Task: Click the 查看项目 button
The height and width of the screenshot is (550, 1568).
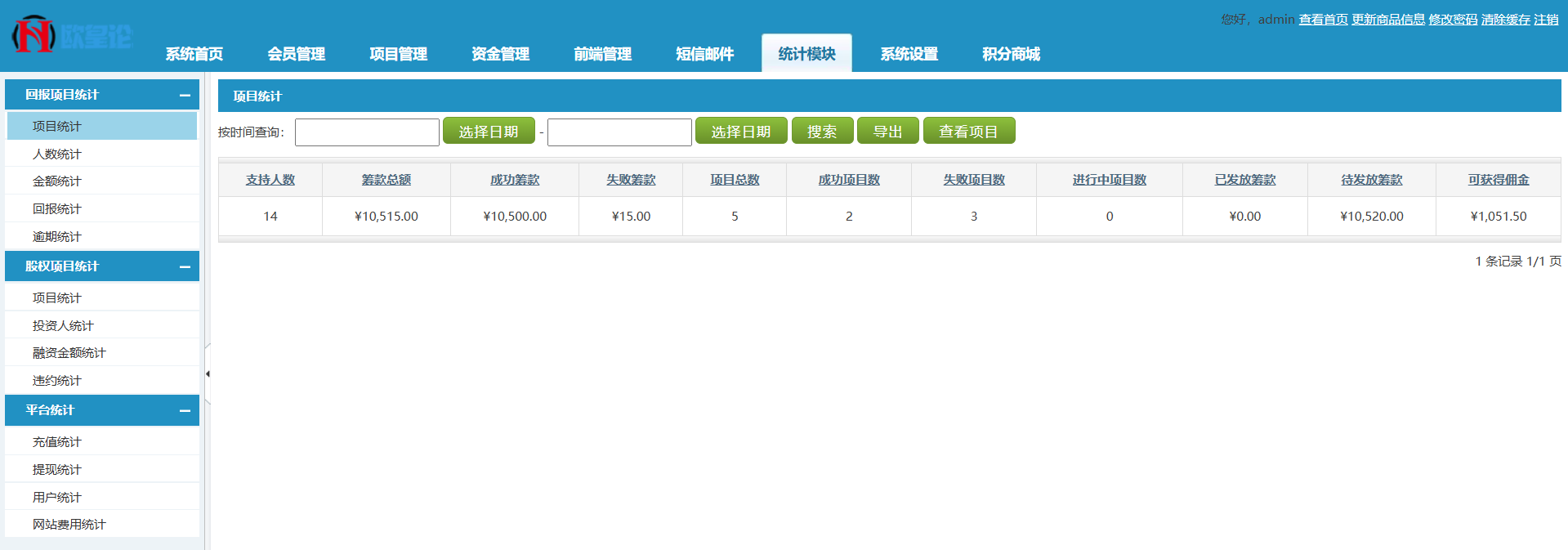Action: (x=968, y=132)
